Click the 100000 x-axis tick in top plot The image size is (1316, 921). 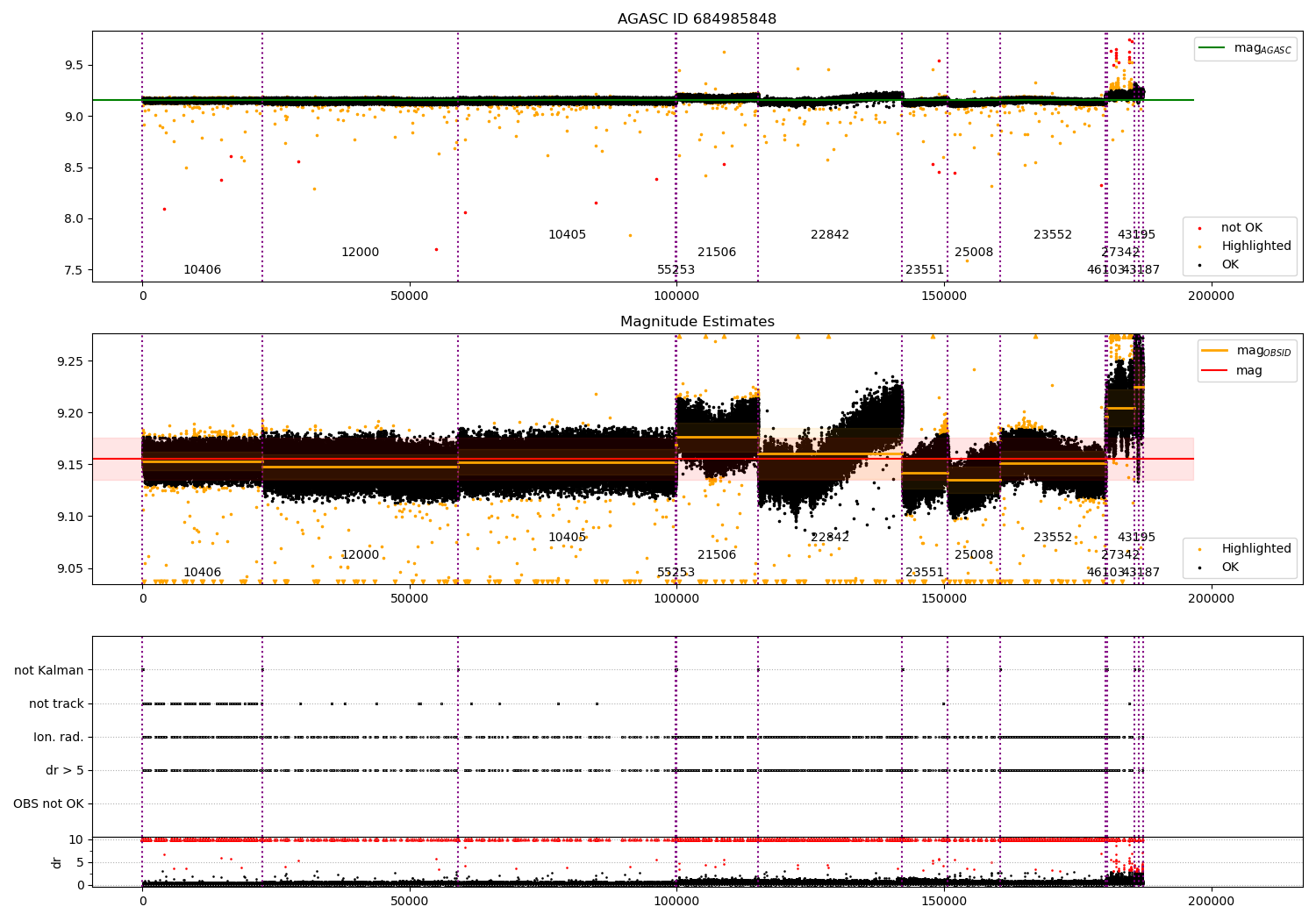coord(676,296)
